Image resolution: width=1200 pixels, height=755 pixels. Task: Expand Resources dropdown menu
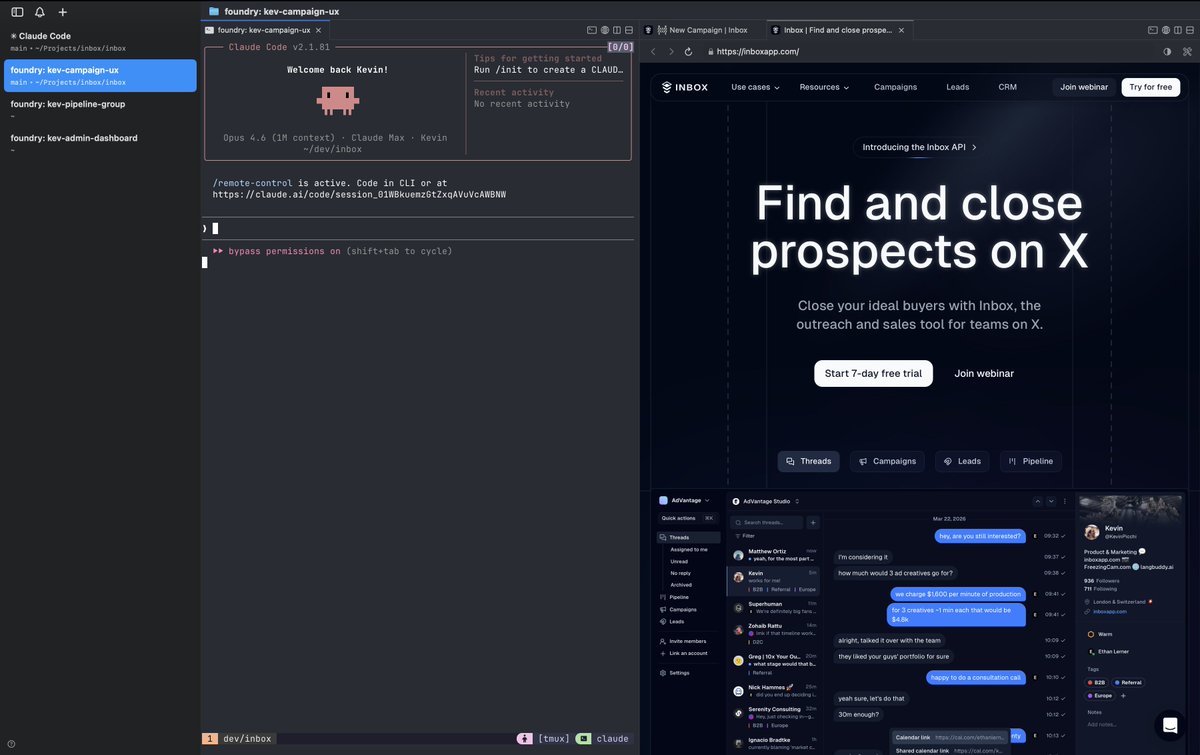click(824, 87)
